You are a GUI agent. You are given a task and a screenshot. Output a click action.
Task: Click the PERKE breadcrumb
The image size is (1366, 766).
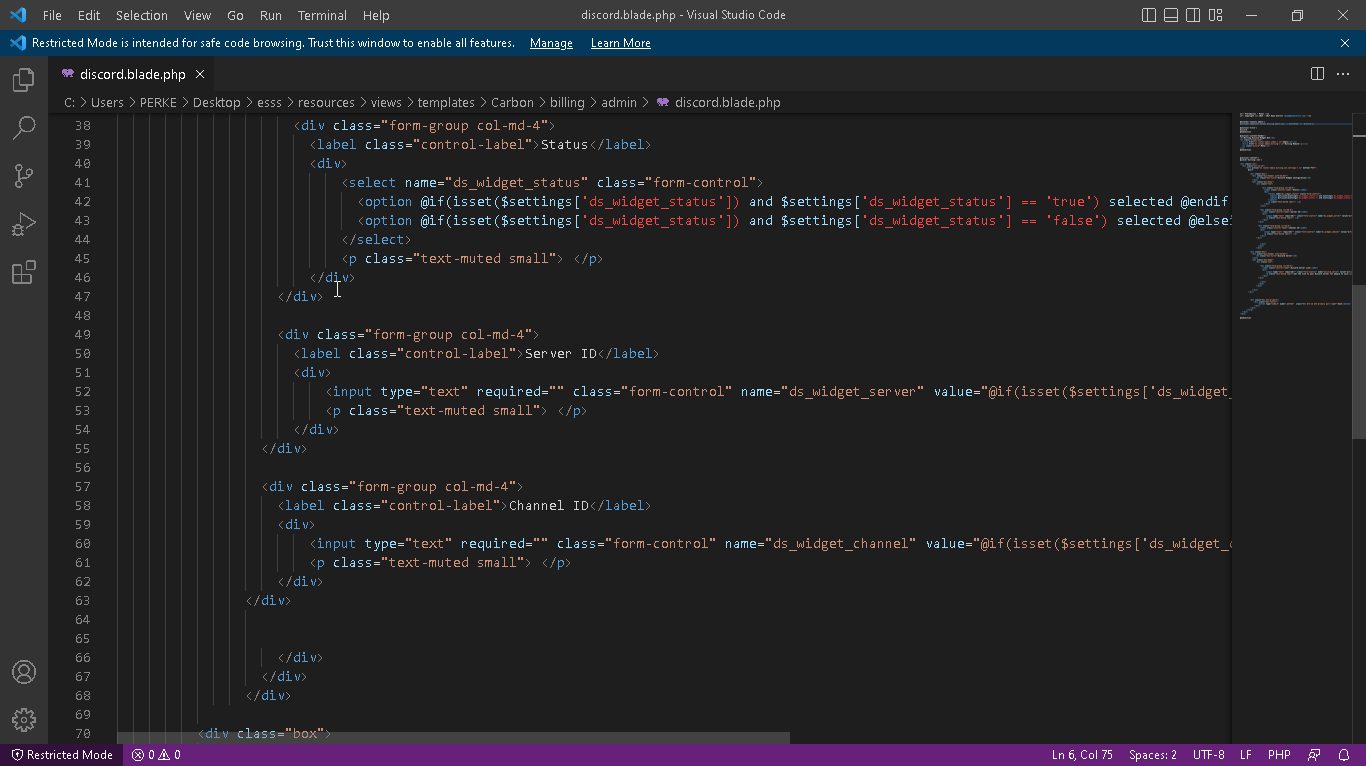click(159, 102)
